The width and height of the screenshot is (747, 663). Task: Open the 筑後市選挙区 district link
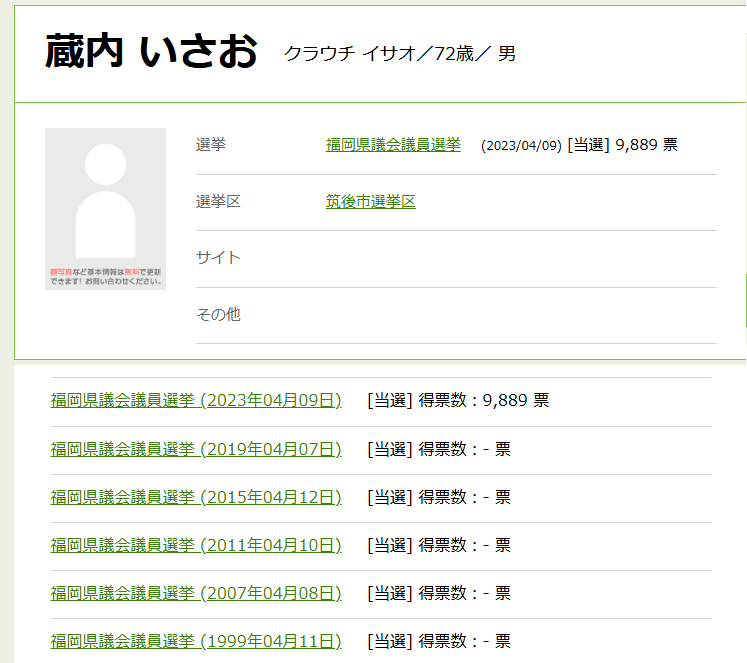(x=371, y=202)
